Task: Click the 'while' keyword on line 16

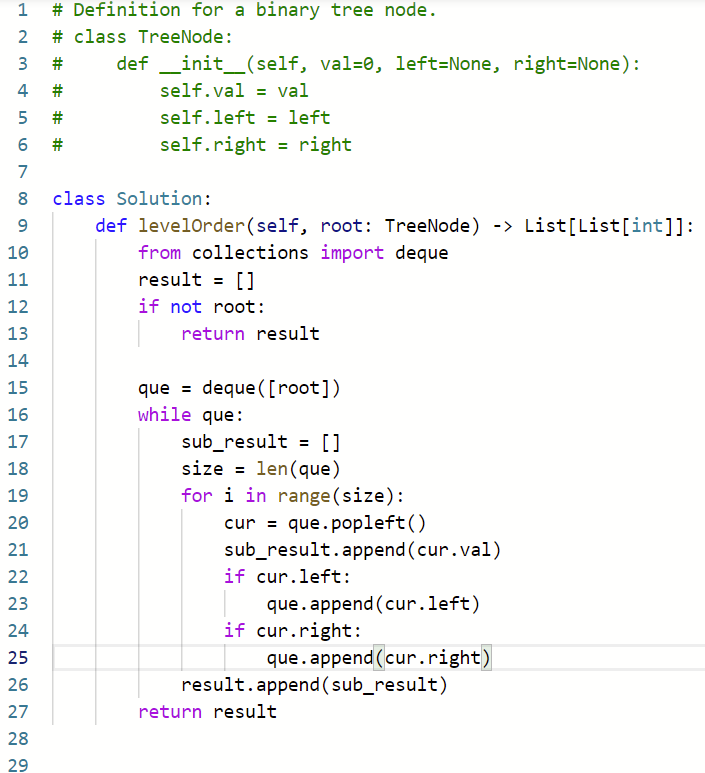Action: click(164, 415)
